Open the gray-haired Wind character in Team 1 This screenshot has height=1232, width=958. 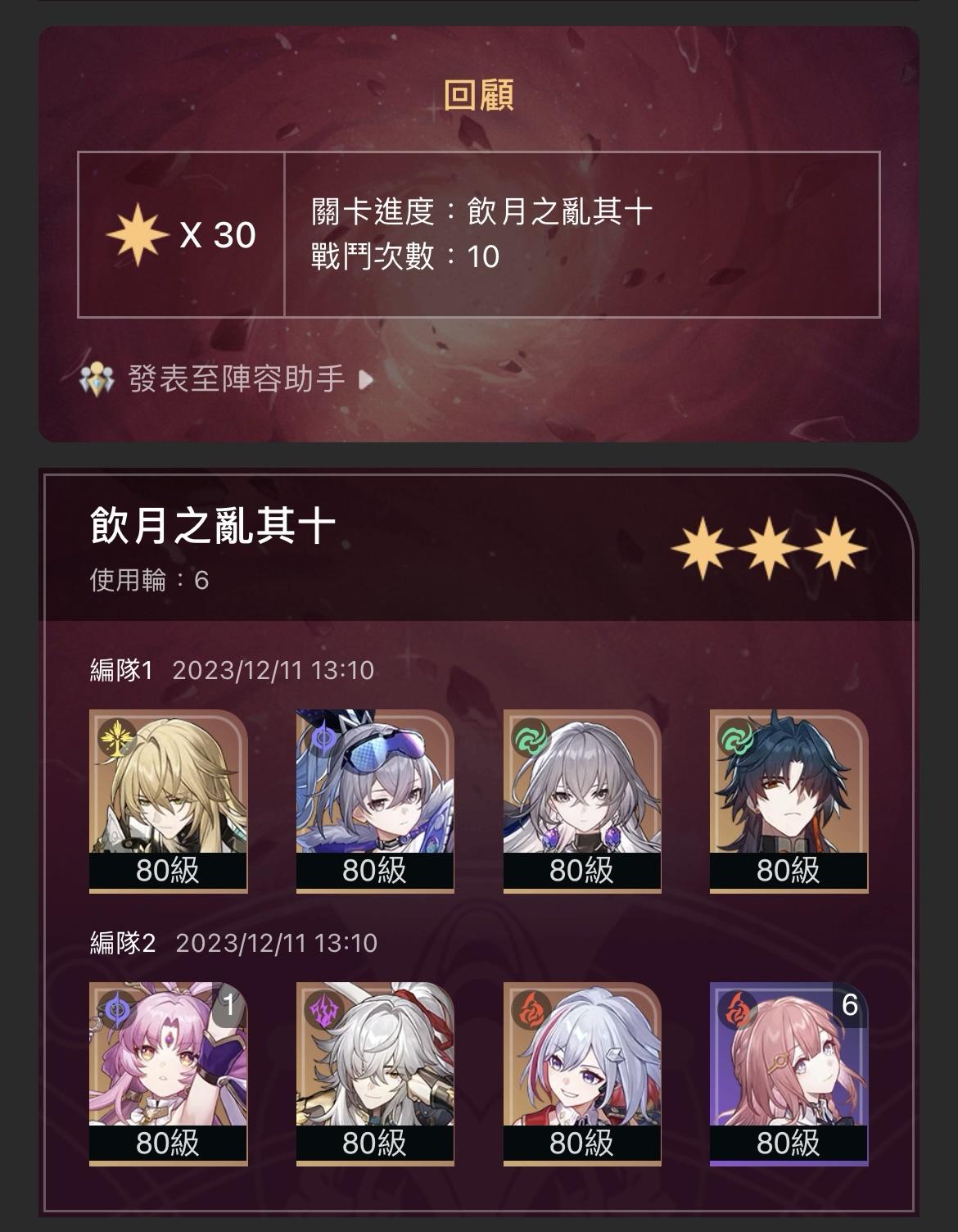point(582,801)
